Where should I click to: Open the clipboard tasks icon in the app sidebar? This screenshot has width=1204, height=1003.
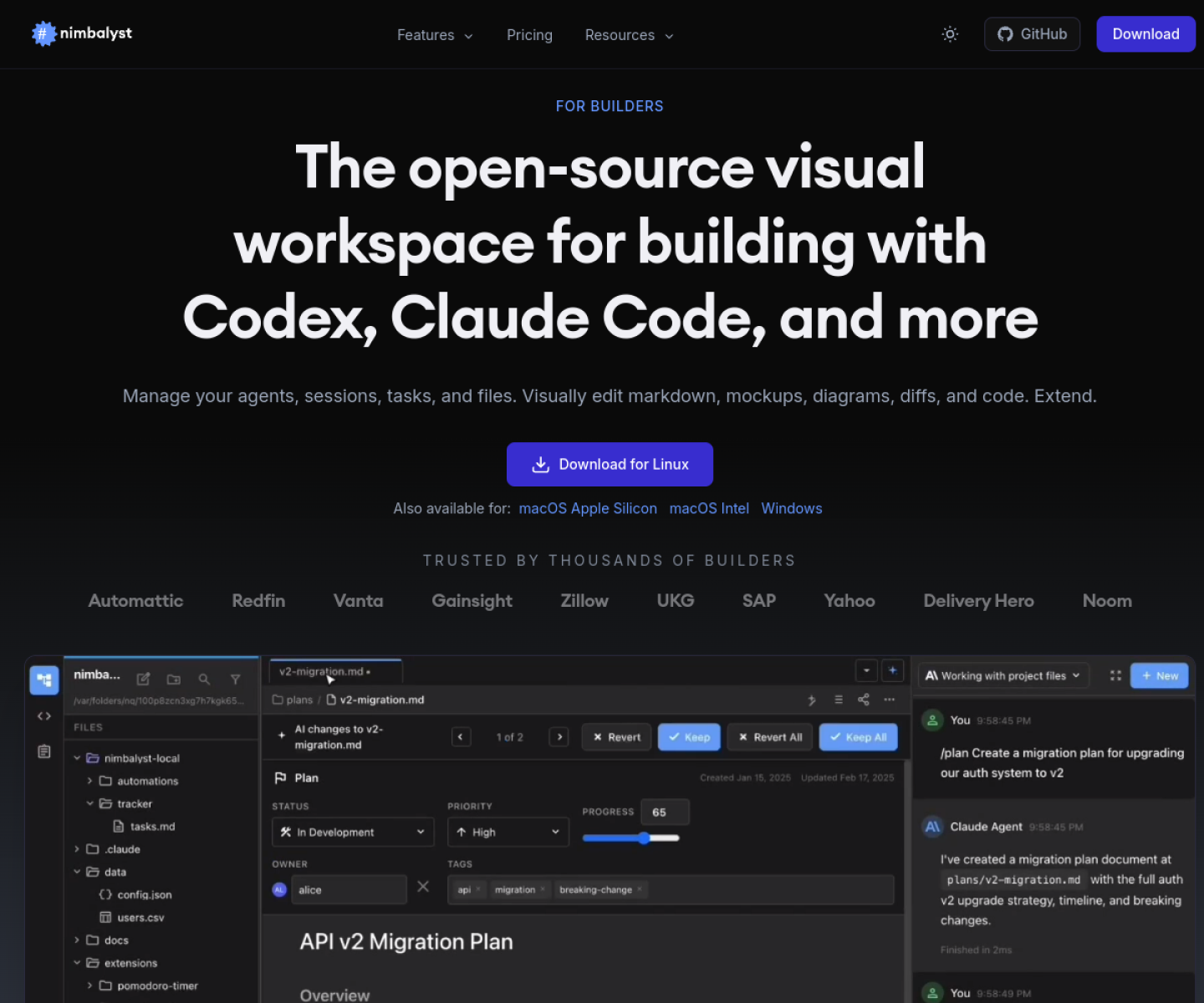point(44,751)
